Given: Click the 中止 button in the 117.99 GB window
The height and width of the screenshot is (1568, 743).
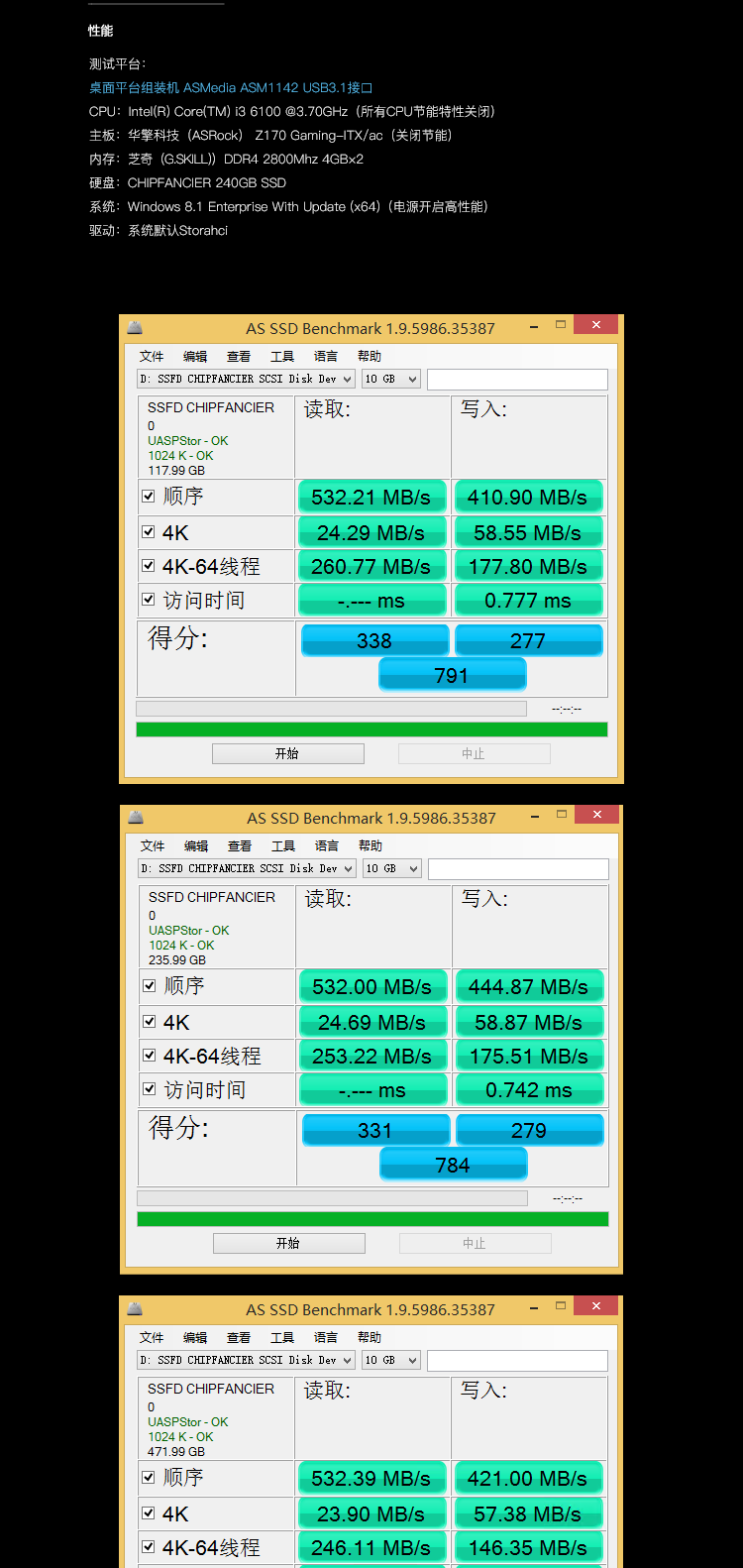Looking at the screenshot, I should (474, 753).
